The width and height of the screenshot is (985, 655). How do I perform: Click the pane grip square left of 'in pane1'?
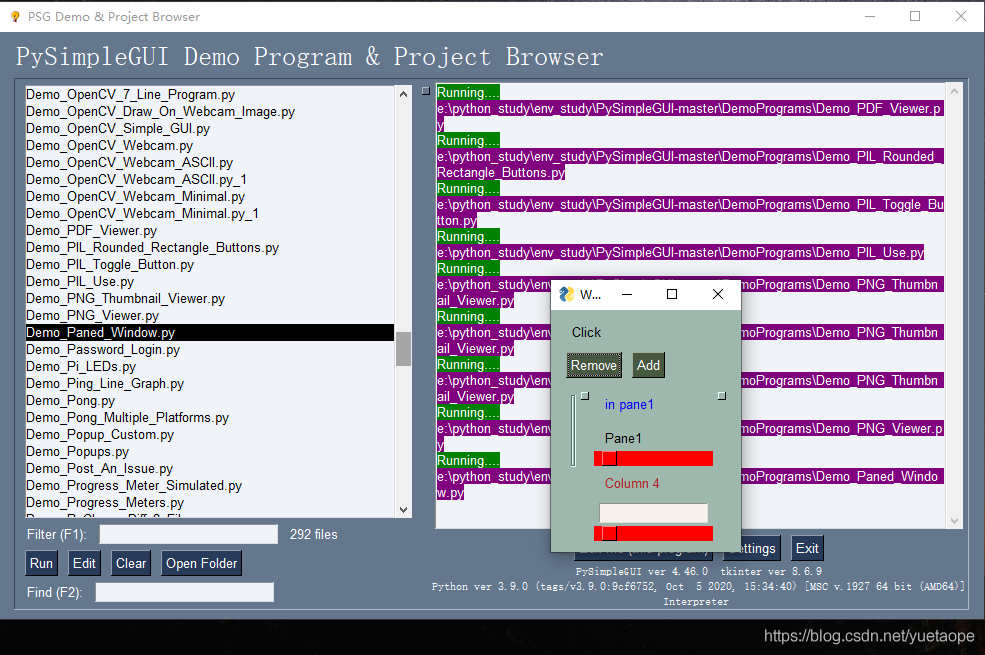pyautogui.click(x=585, y=396)
